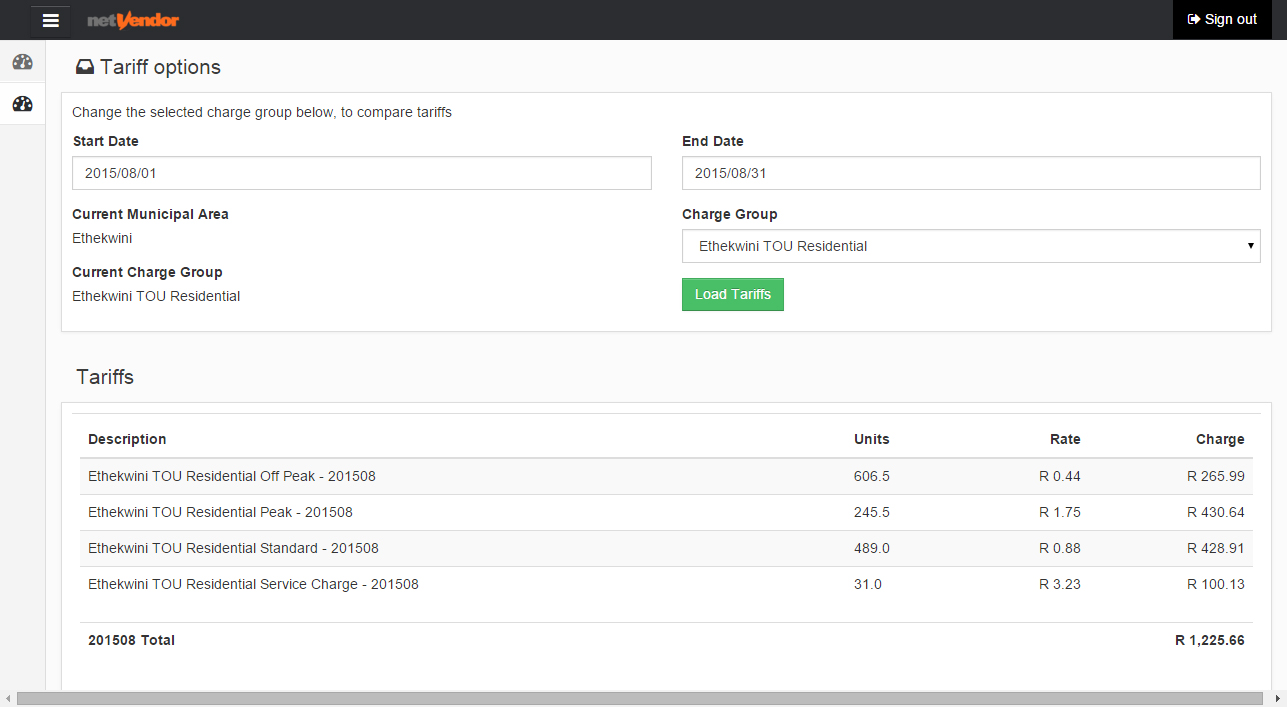Click the Start Date label
This screenshot has width=1287, height=707.
tap(105, 141)
